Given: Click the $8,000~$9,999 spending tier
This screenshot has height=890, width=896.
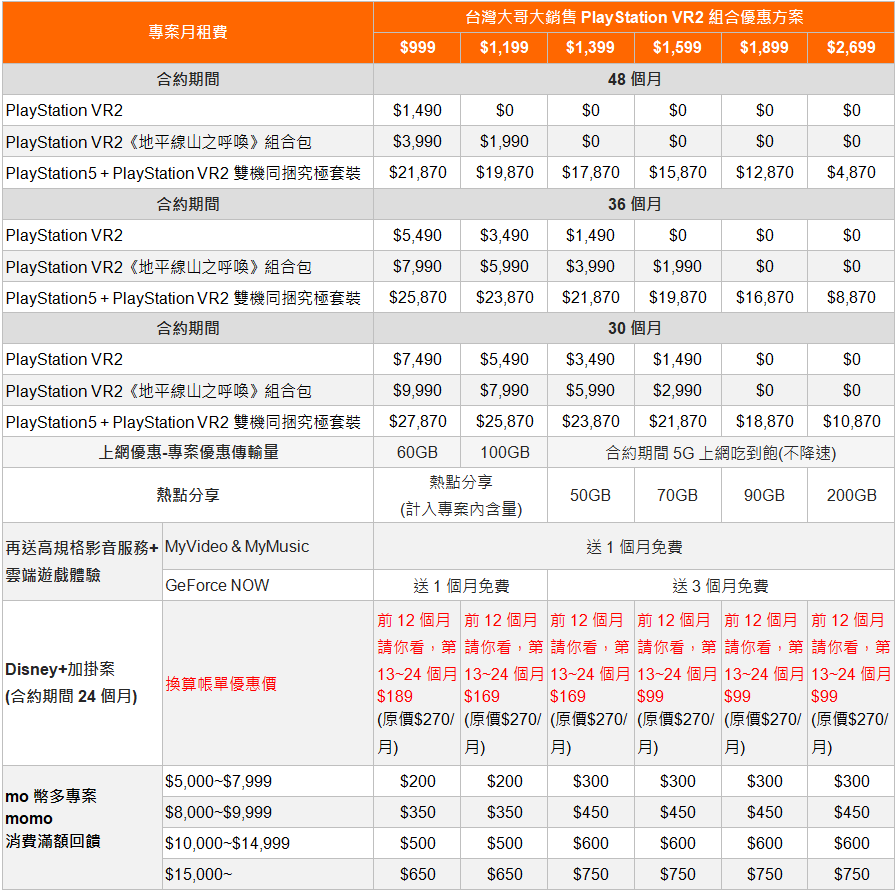Looking at the screenshot, I should (268, 812).
